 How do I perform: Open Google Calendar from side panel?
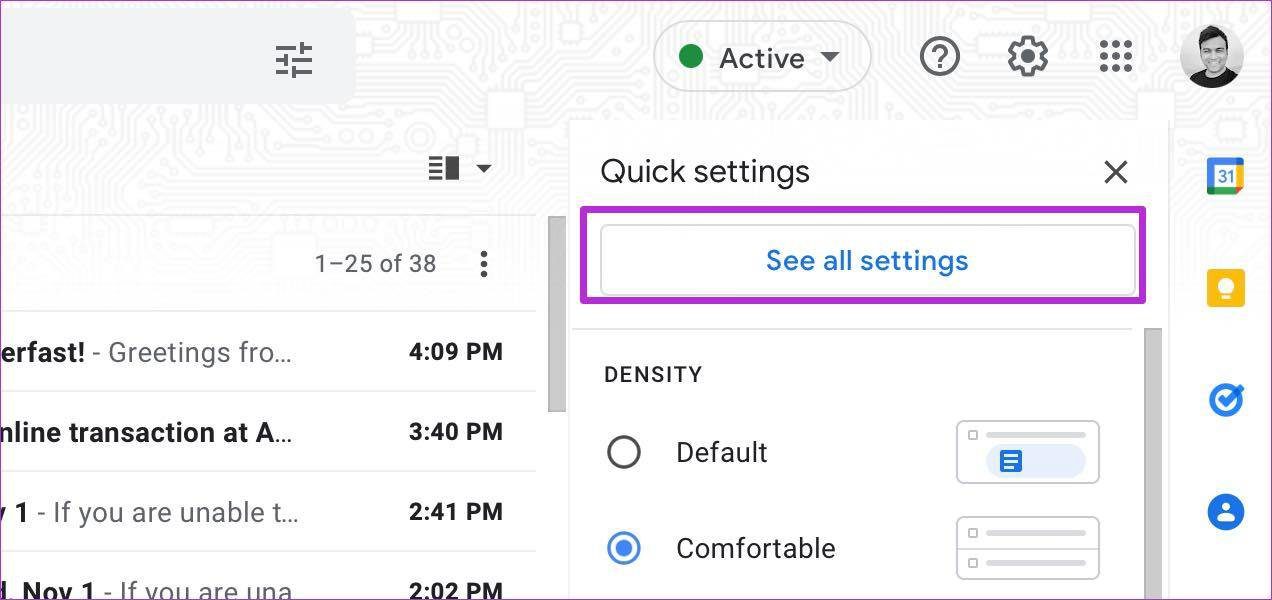tap(1225, 176)
